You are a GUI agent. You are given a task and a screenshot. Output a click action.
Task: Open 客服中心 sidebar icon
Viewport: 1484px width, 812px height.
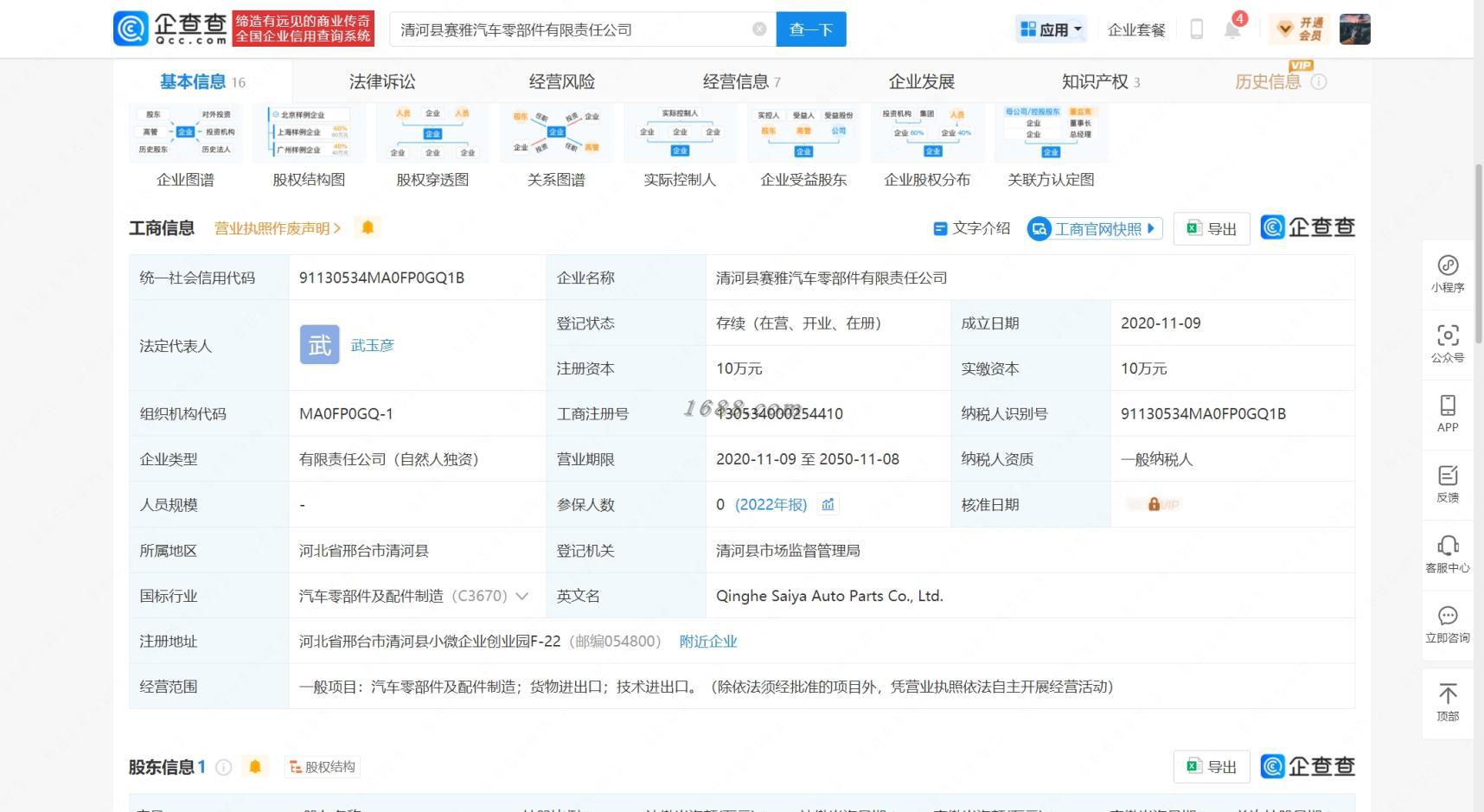click(x=1448, y=554)
